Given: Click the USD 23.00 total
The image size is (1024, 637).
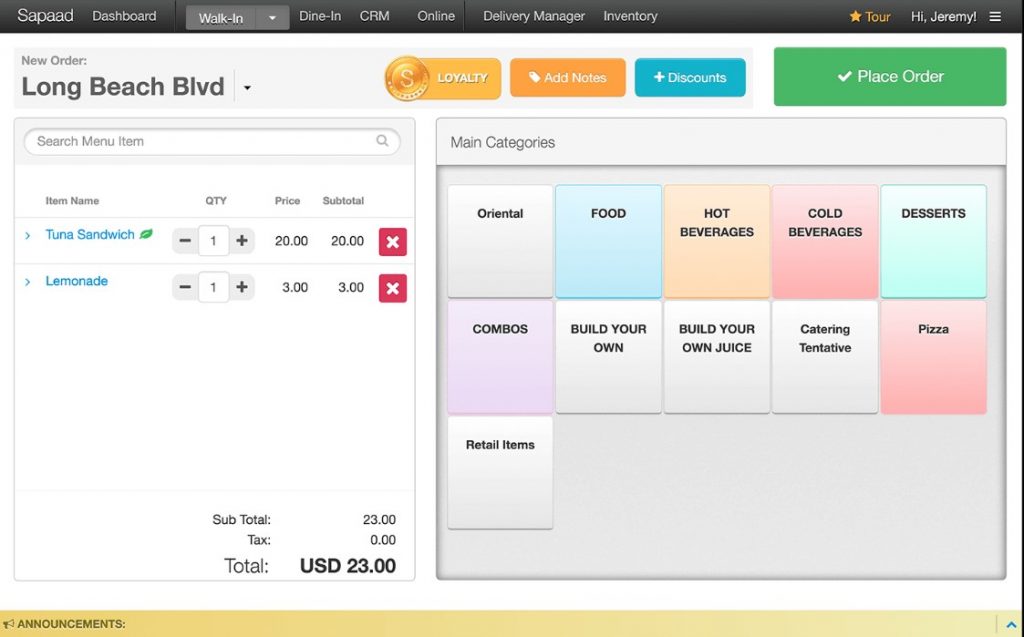Looking at the screenshot, I should [347, 566].
